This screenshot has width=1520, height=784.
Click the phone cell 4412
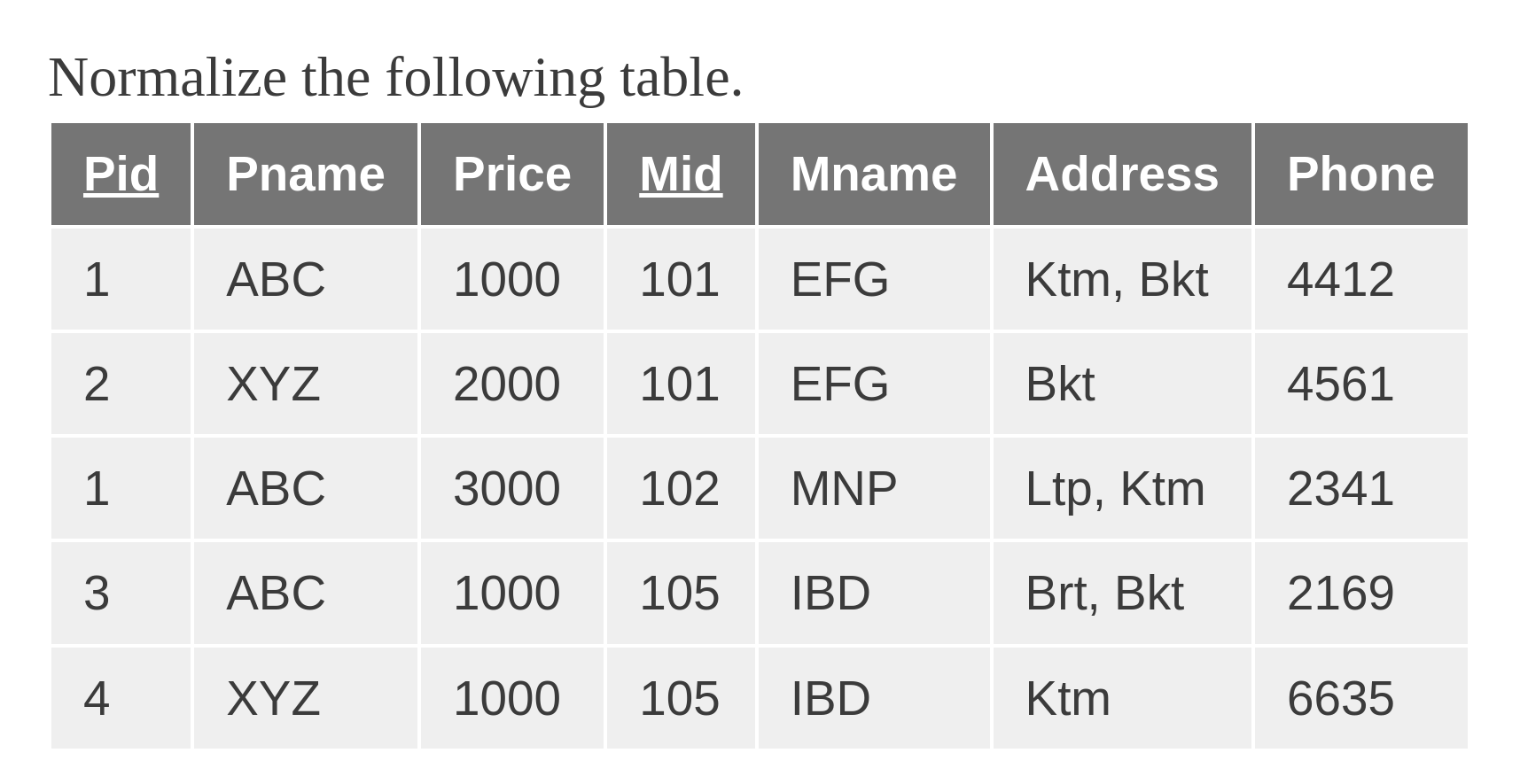tap(1361, 279)
